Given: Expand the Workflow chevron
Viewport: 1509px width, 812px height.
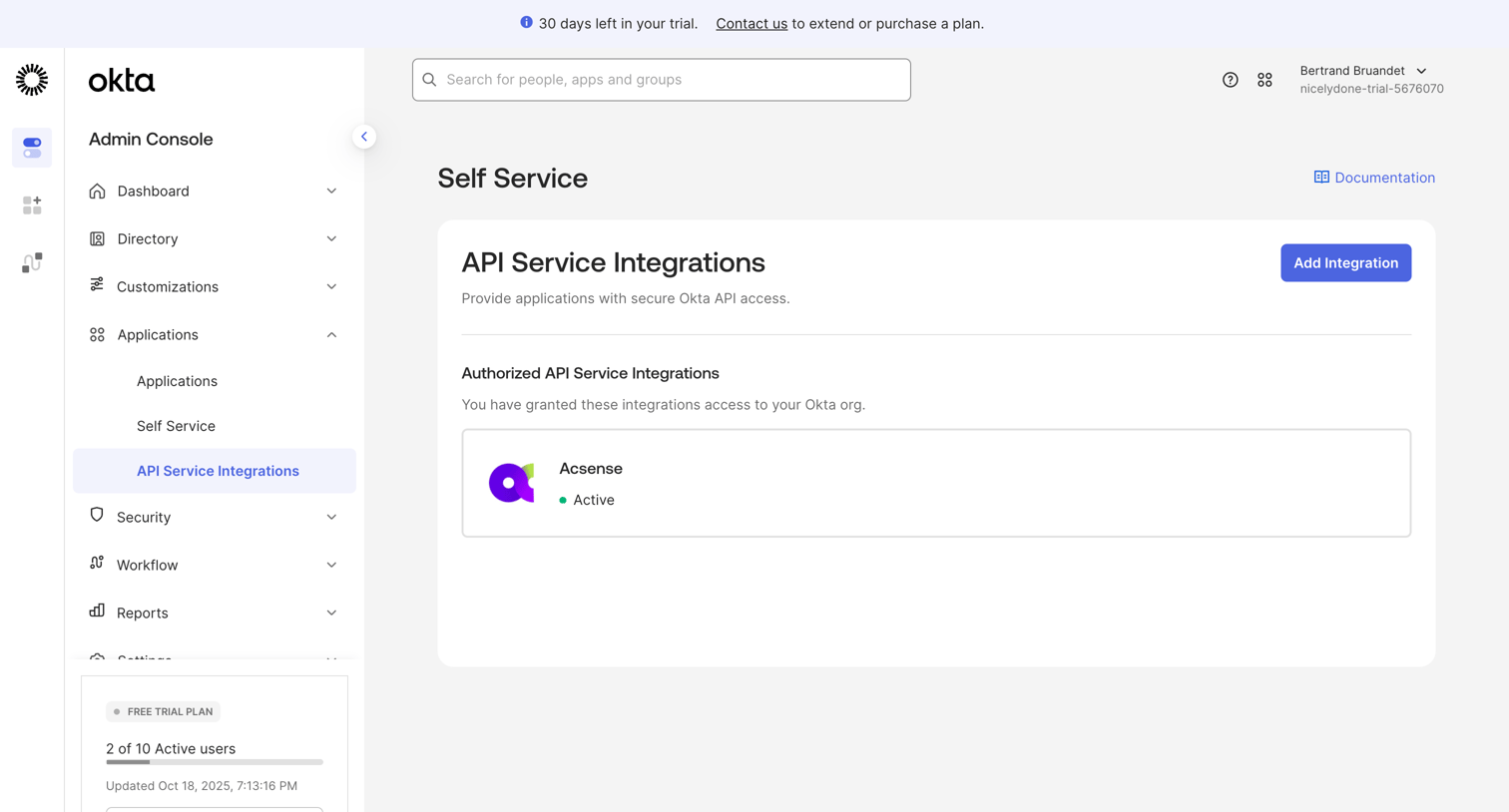Looking at the screenshot, I should point(331,565).
